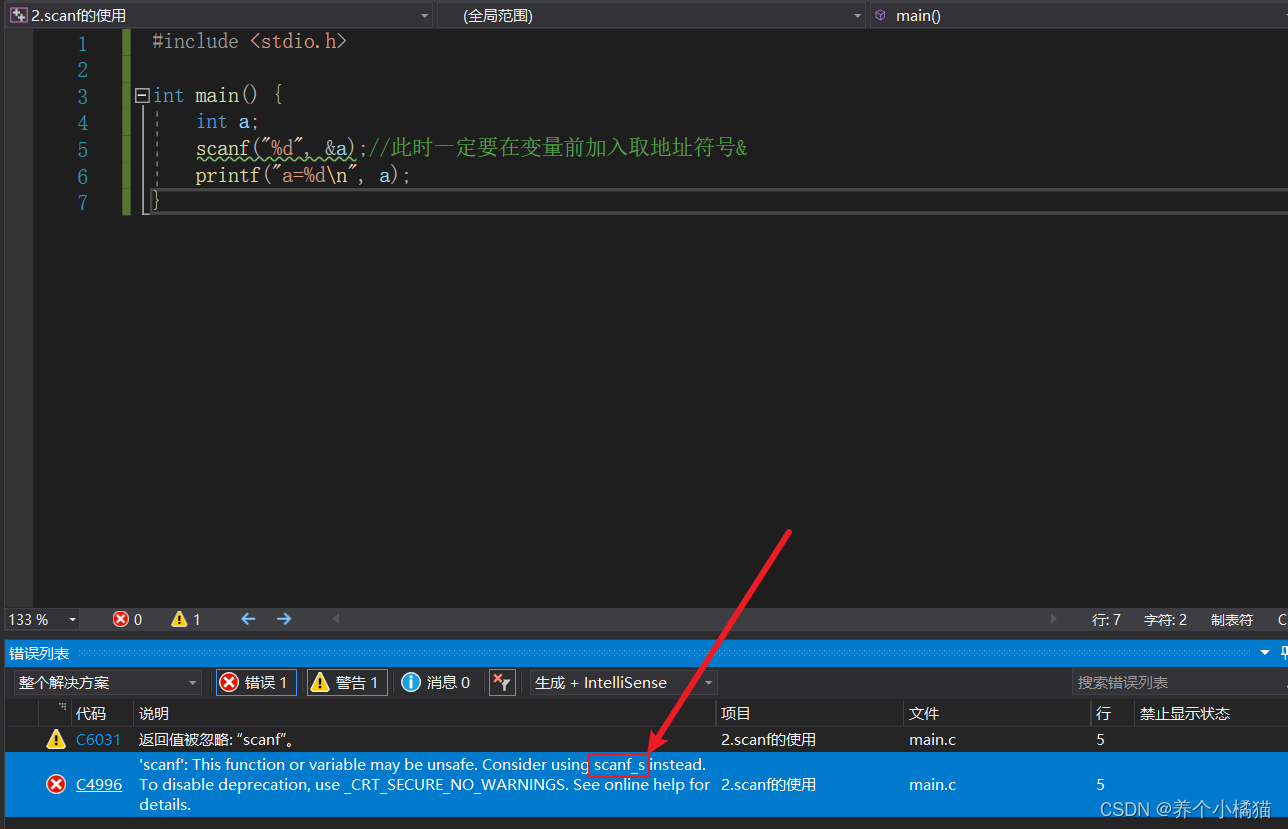
Task: Click the red error icon in C4996 row
Action: 56,785
